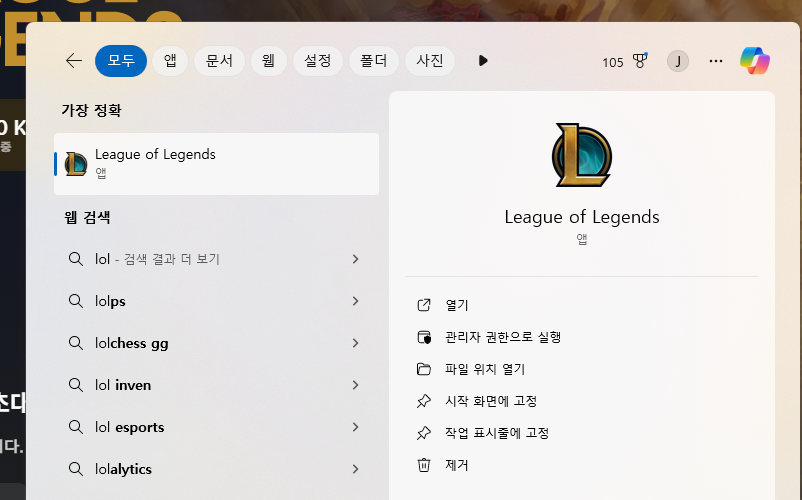Select League of Legends best match result

(x=216, y=163)
